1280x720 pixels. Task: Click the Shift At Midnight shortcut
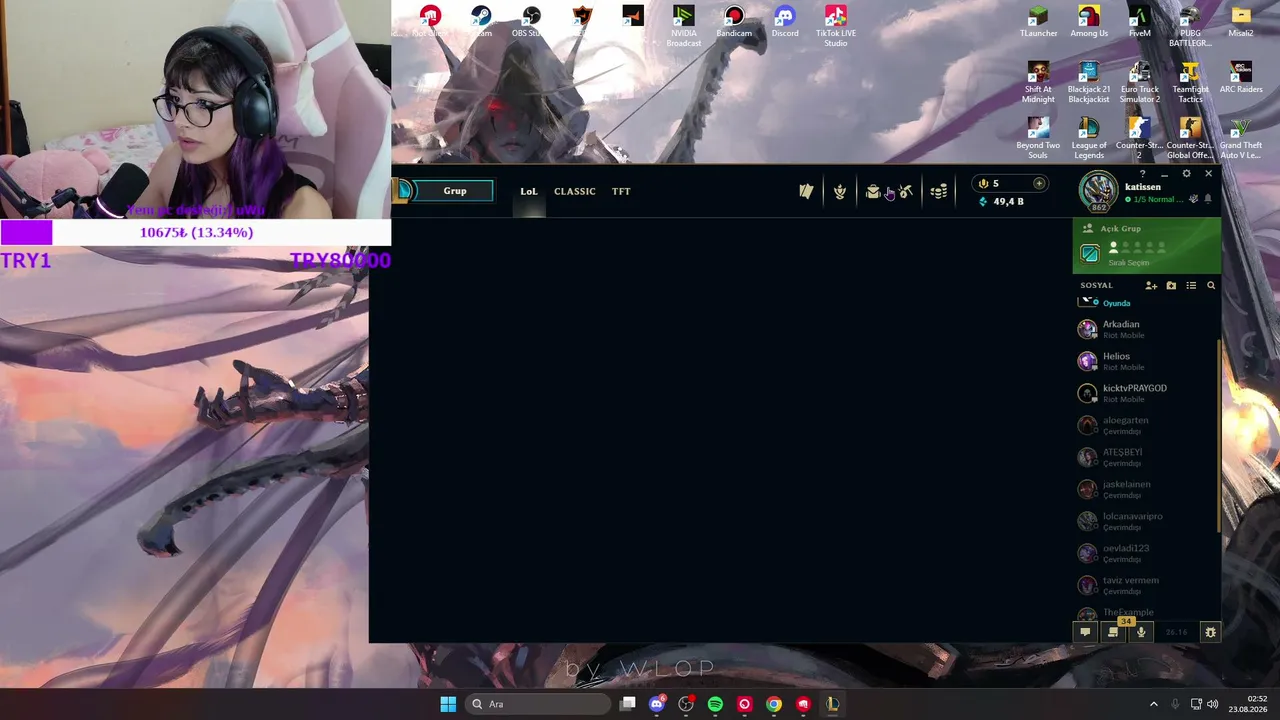[x=1038, y=83]
